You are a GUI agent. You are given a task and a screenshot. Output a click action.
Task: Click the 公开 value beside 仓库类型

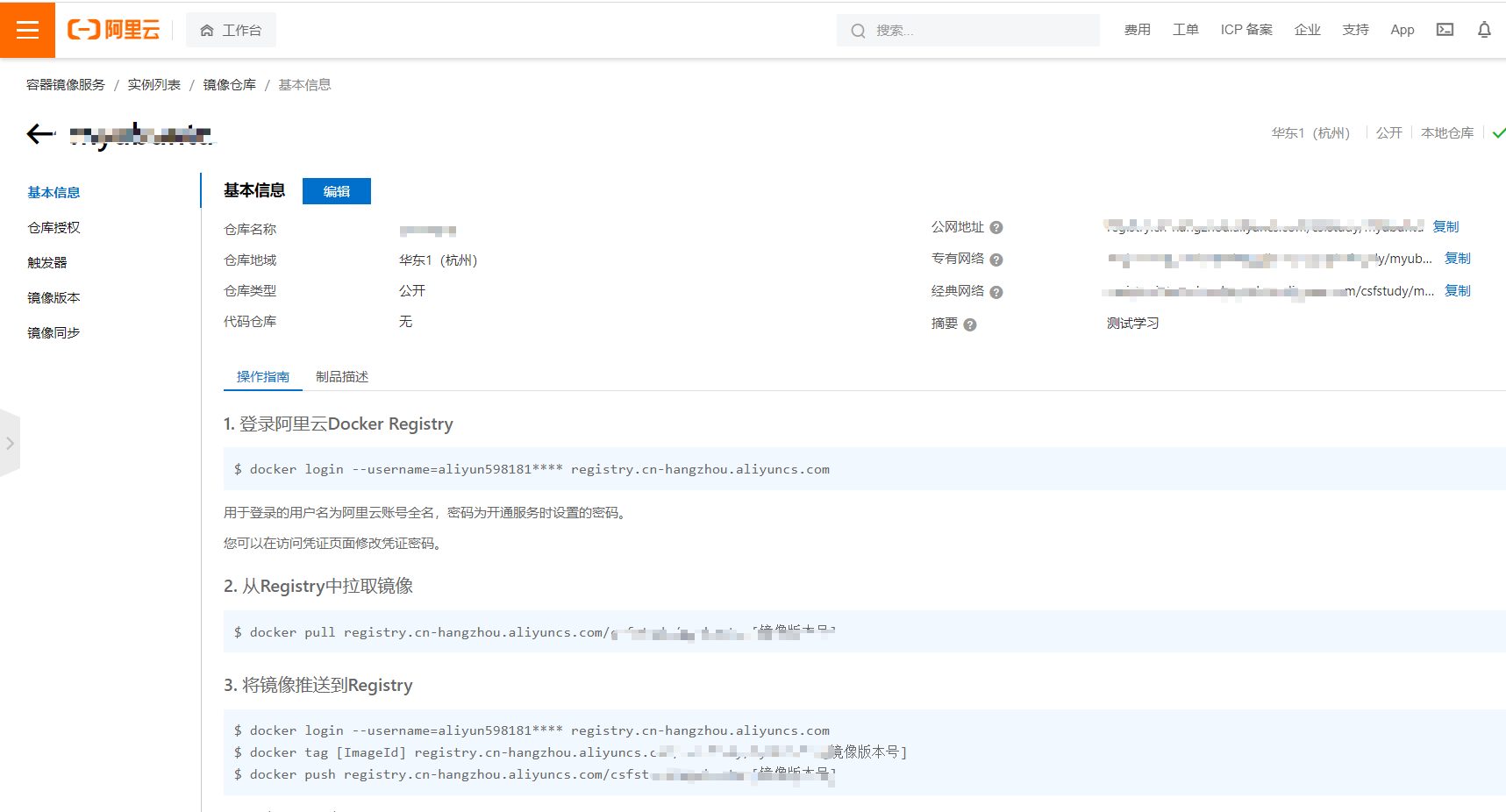pyautogui.click(x=412, y=291)
